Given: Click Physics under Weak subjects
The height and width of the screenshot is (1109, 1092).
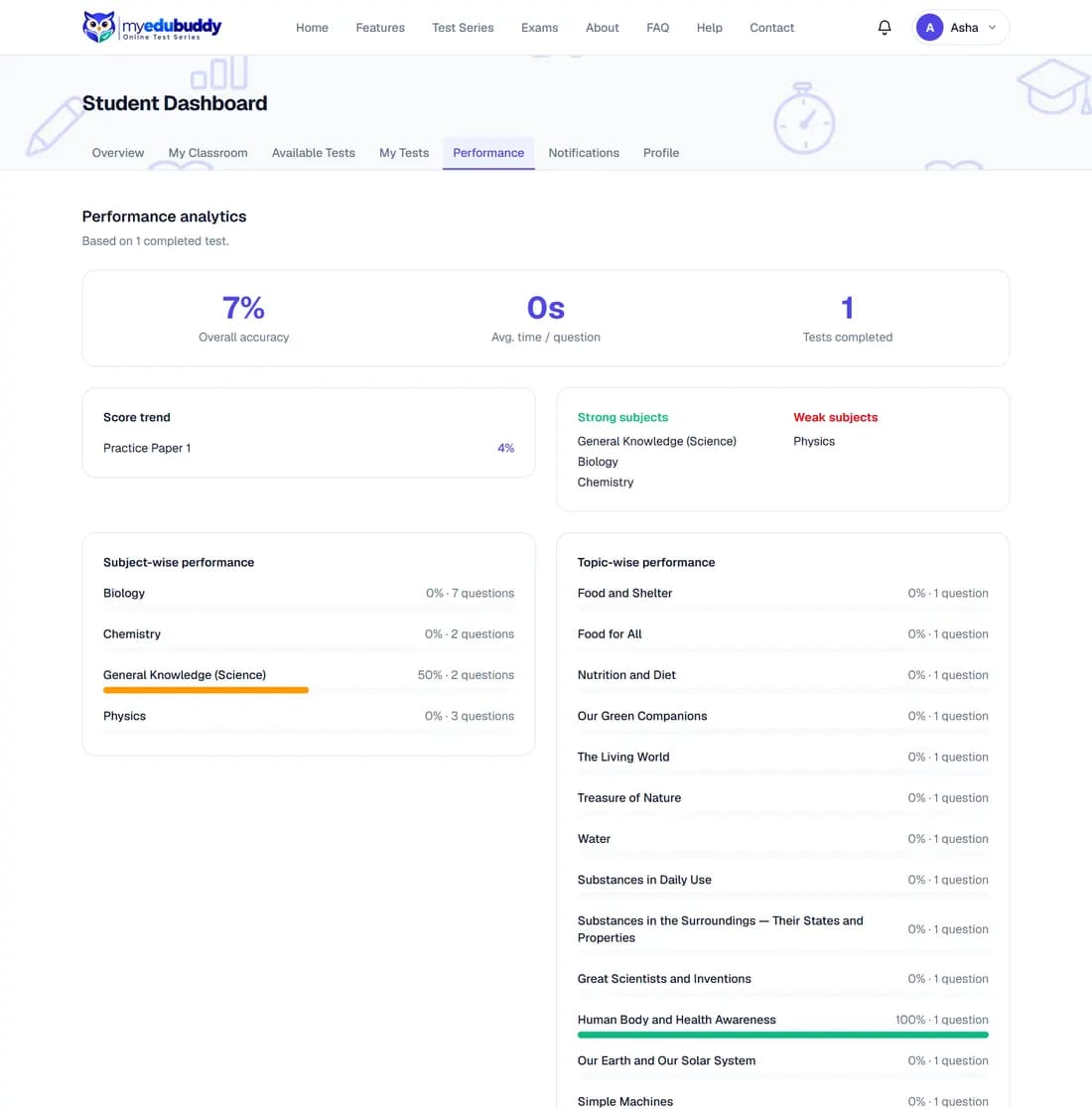Looking at the screenshot, I should pos(814,442).
